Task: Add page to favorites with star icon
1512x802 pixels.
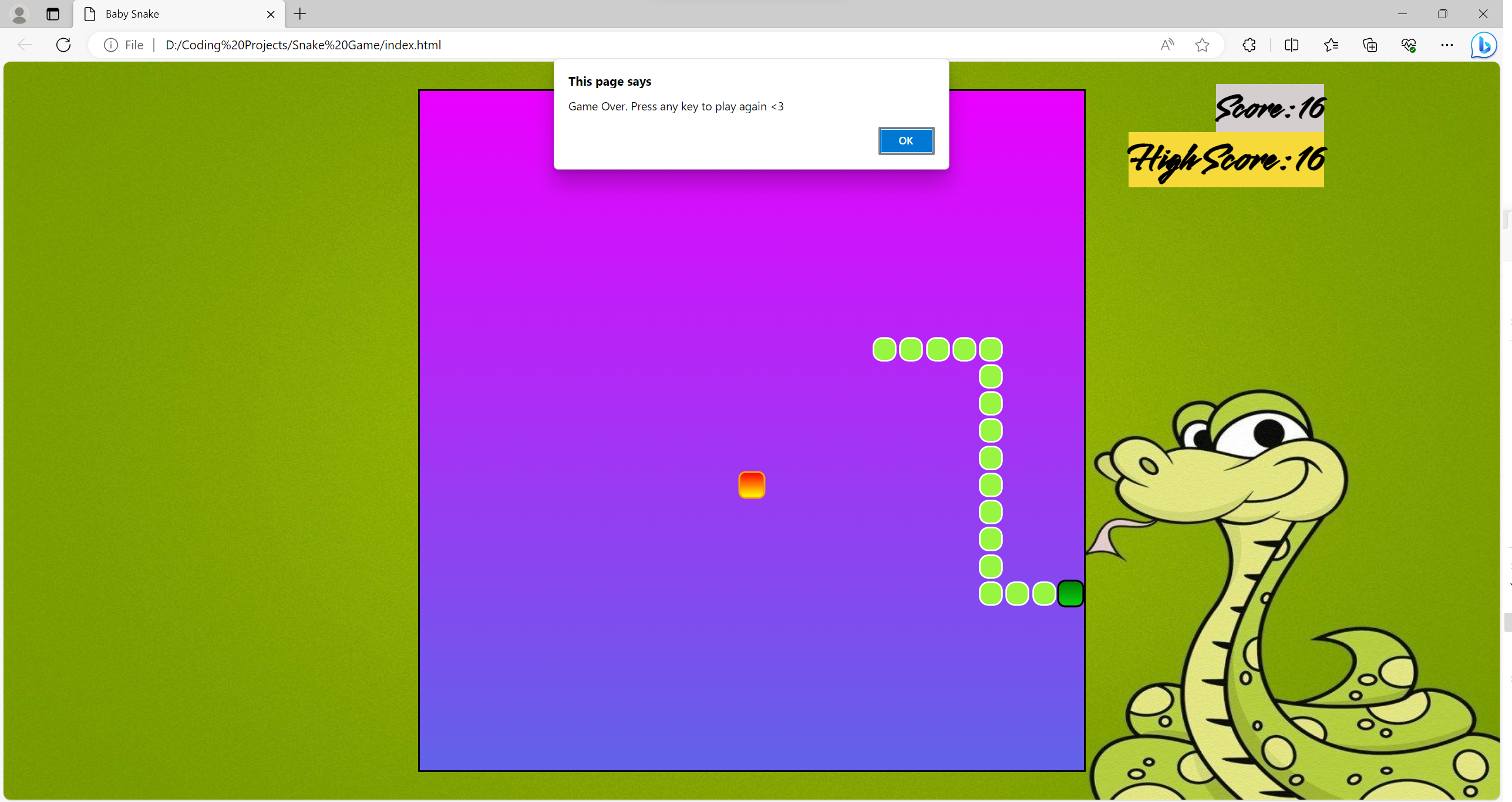Action: [1202, 45]
